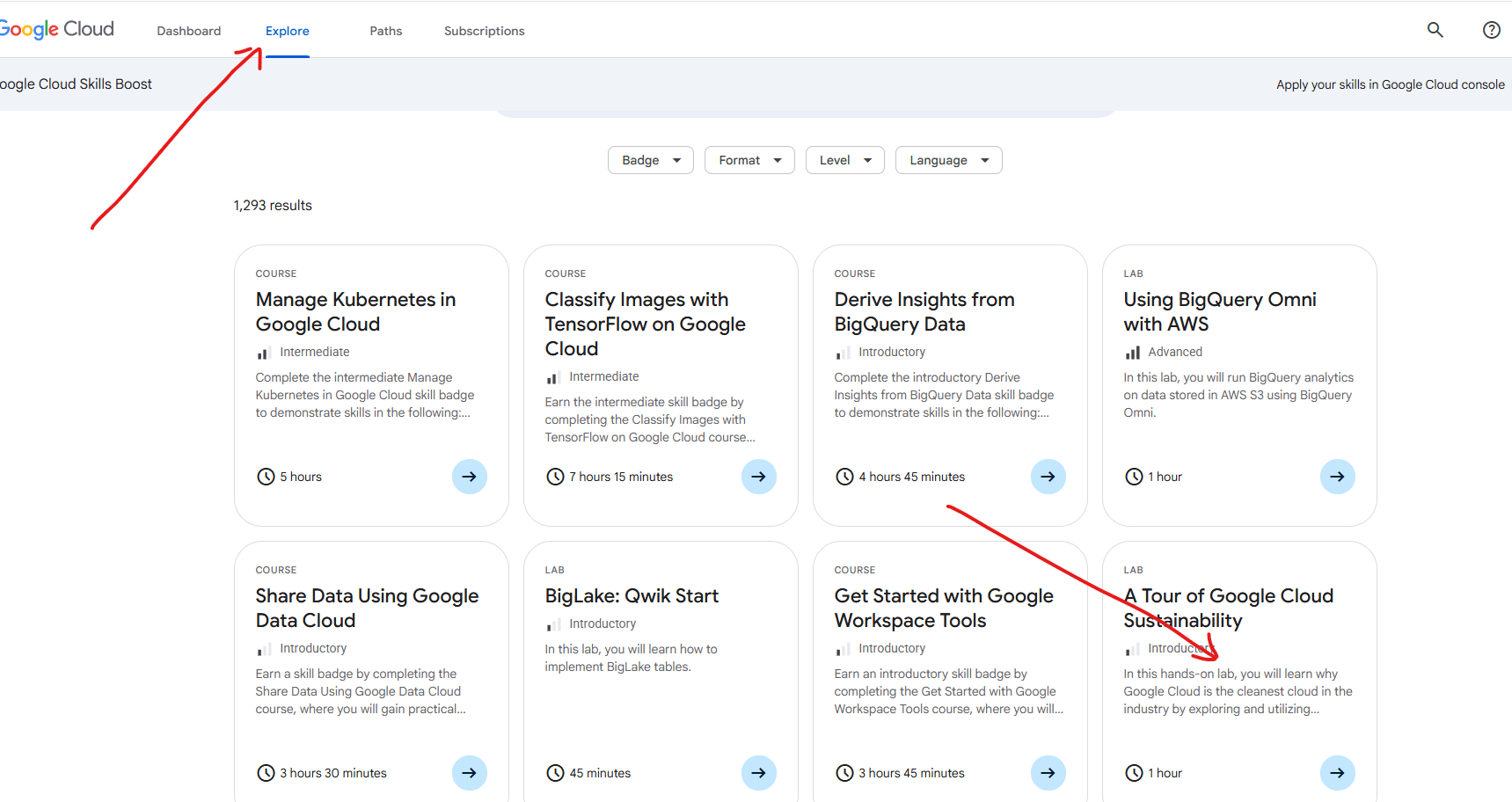Expand the Language filter dropdown
The width and height of the screenshot is (1512, 802).
pyautogui.click(x=949, y=160)
